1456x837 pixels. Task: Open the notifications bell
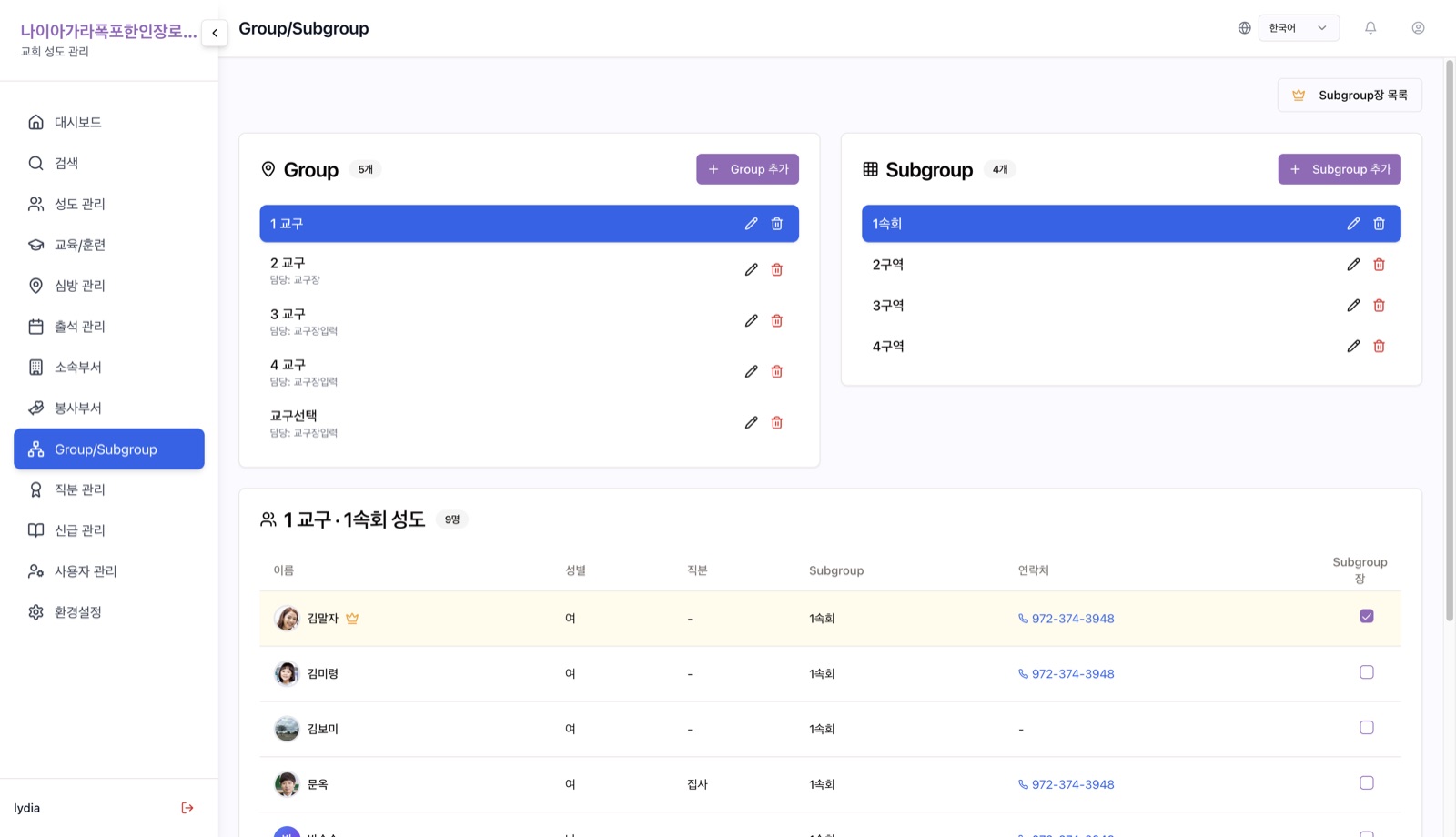[x=1370, y=28]
